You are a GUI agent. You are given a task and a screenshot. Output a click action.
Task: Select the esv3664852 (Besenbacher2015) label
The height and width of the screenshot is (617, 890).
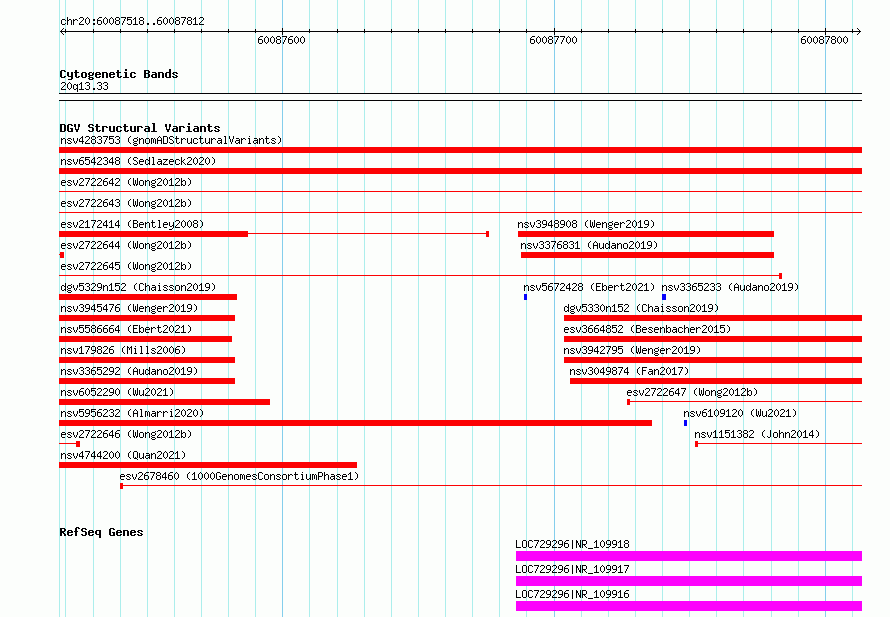tap(647, 329)
